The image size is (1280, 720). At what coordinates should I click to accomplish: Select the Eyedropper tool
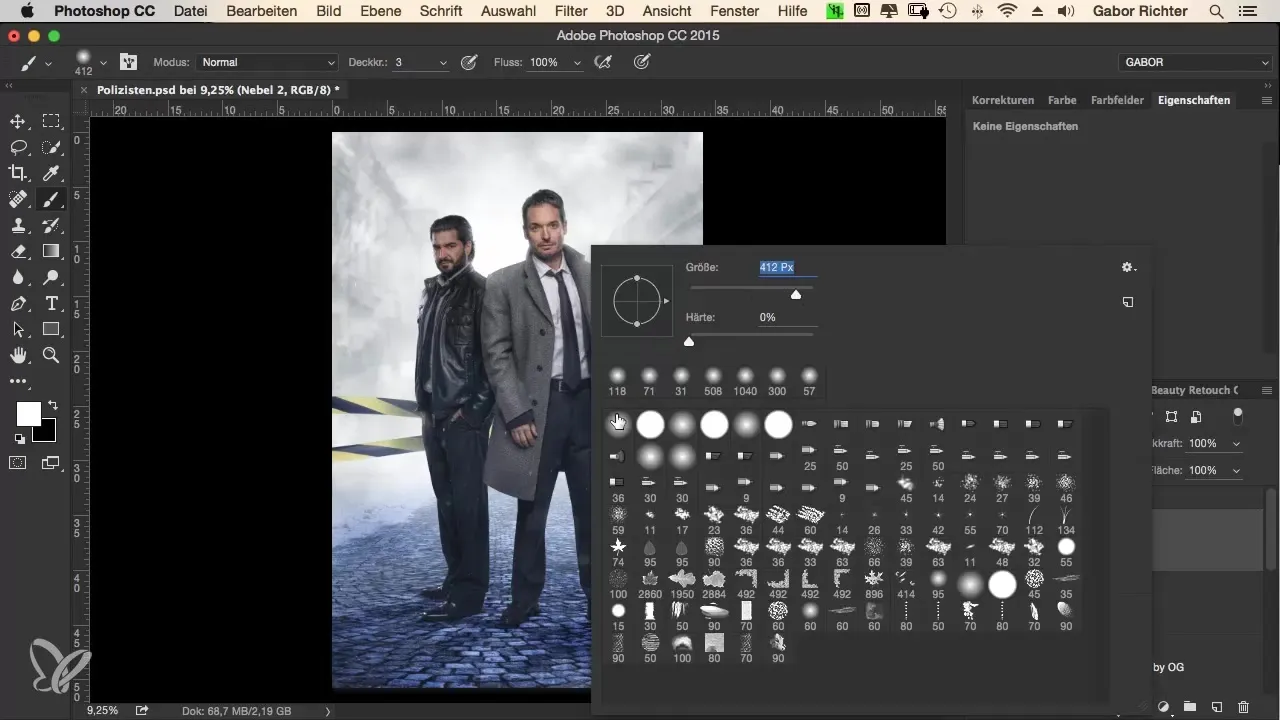click(51, 174)
